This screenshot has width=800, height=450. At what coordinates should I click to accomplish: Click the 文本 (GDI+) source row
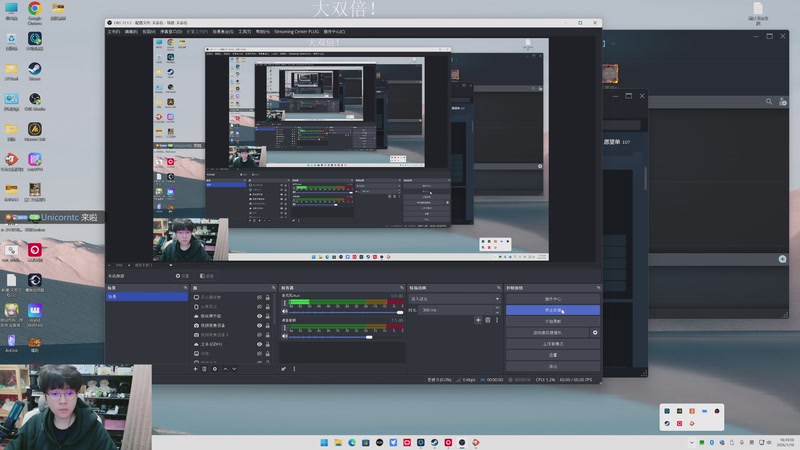(x=232, y=344)
